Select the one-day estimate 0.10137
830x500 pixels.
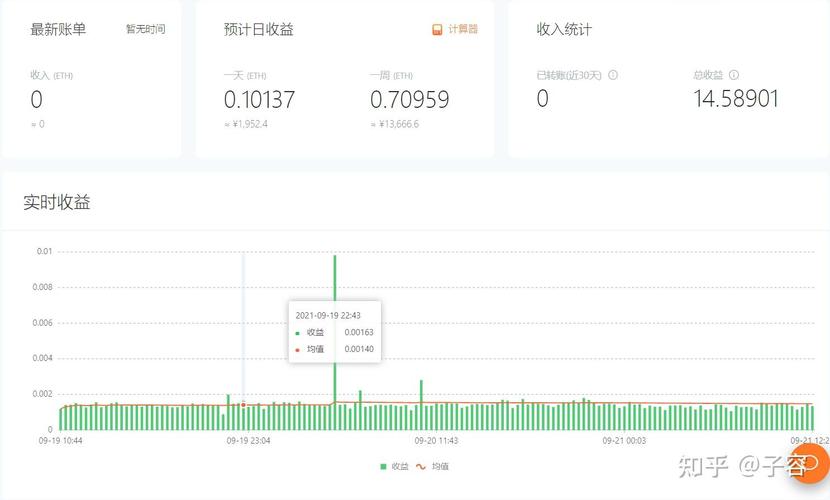pyautogui.click(x=259, y=99)
